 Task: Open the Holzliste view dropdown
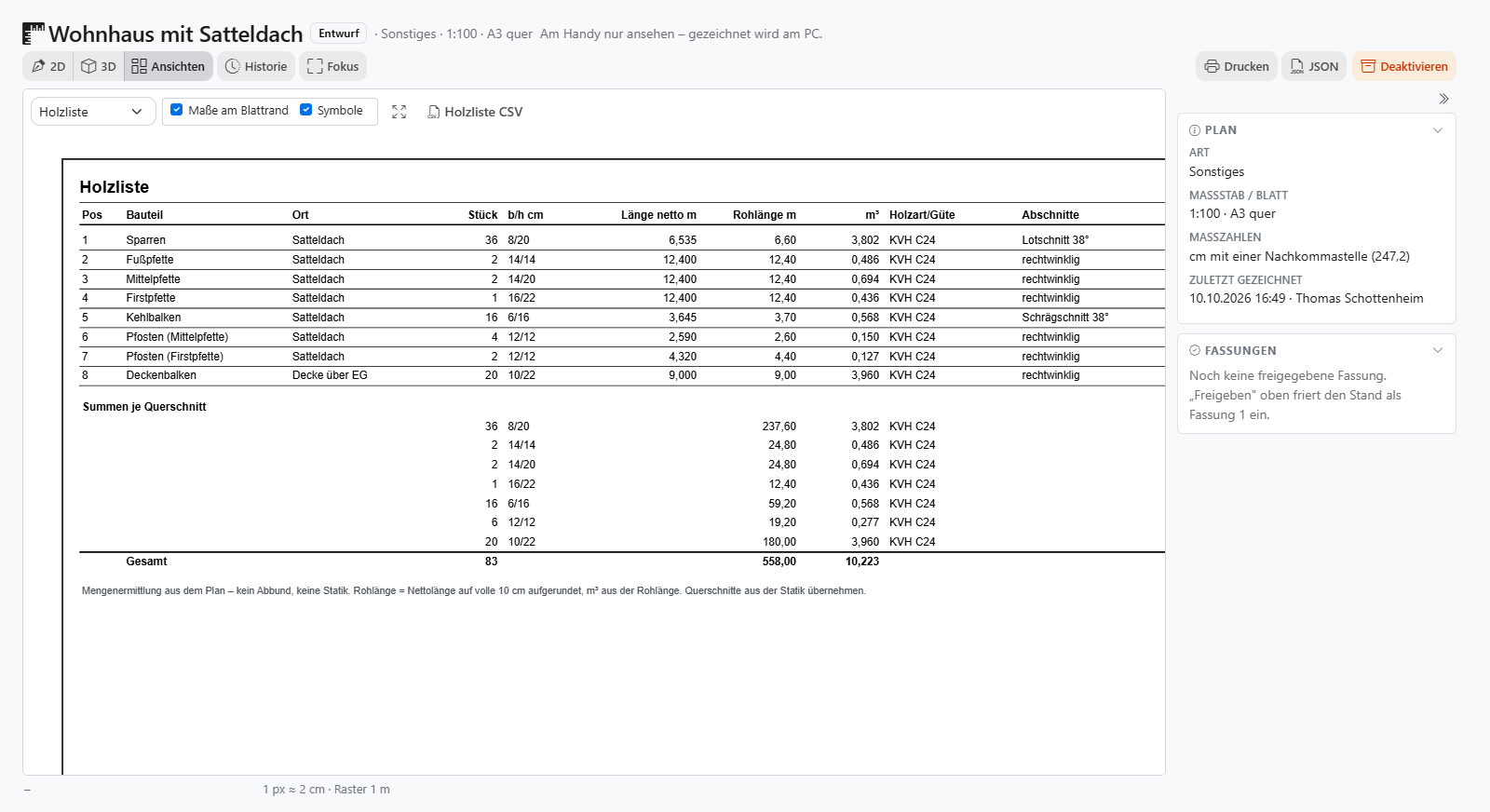[93, 112]
